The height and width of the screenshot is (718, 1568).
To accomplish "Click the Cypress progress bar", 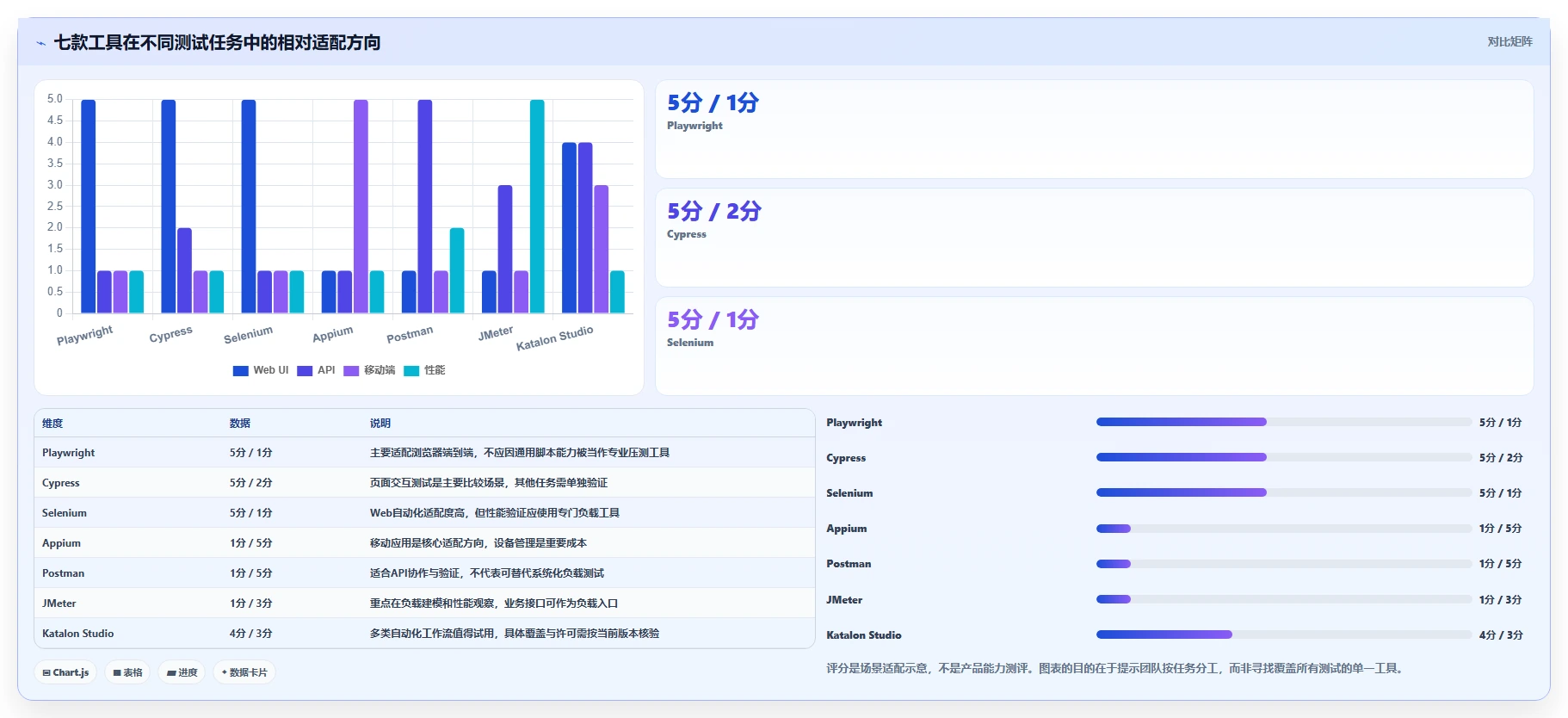I will coord(1283,457).
